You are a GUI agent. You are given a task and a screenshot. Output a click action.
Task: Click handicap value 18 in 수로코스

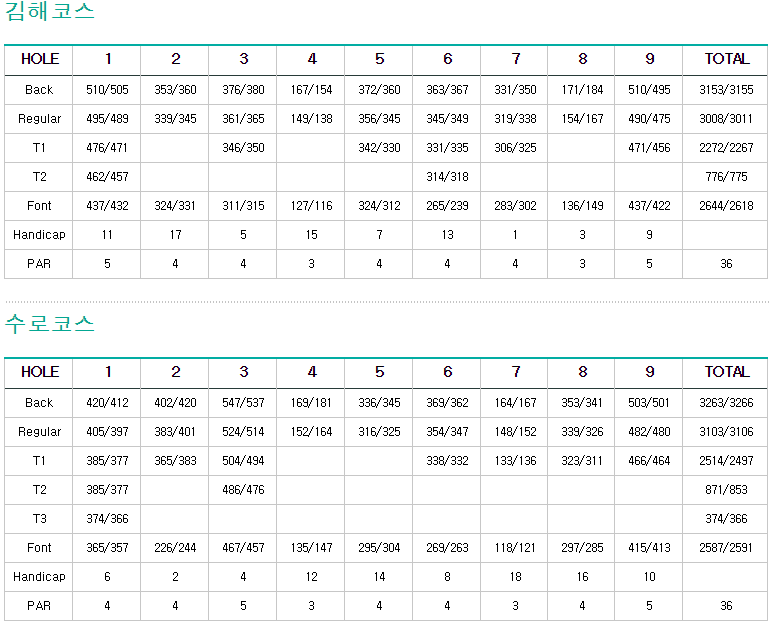[x=515, y=577]
